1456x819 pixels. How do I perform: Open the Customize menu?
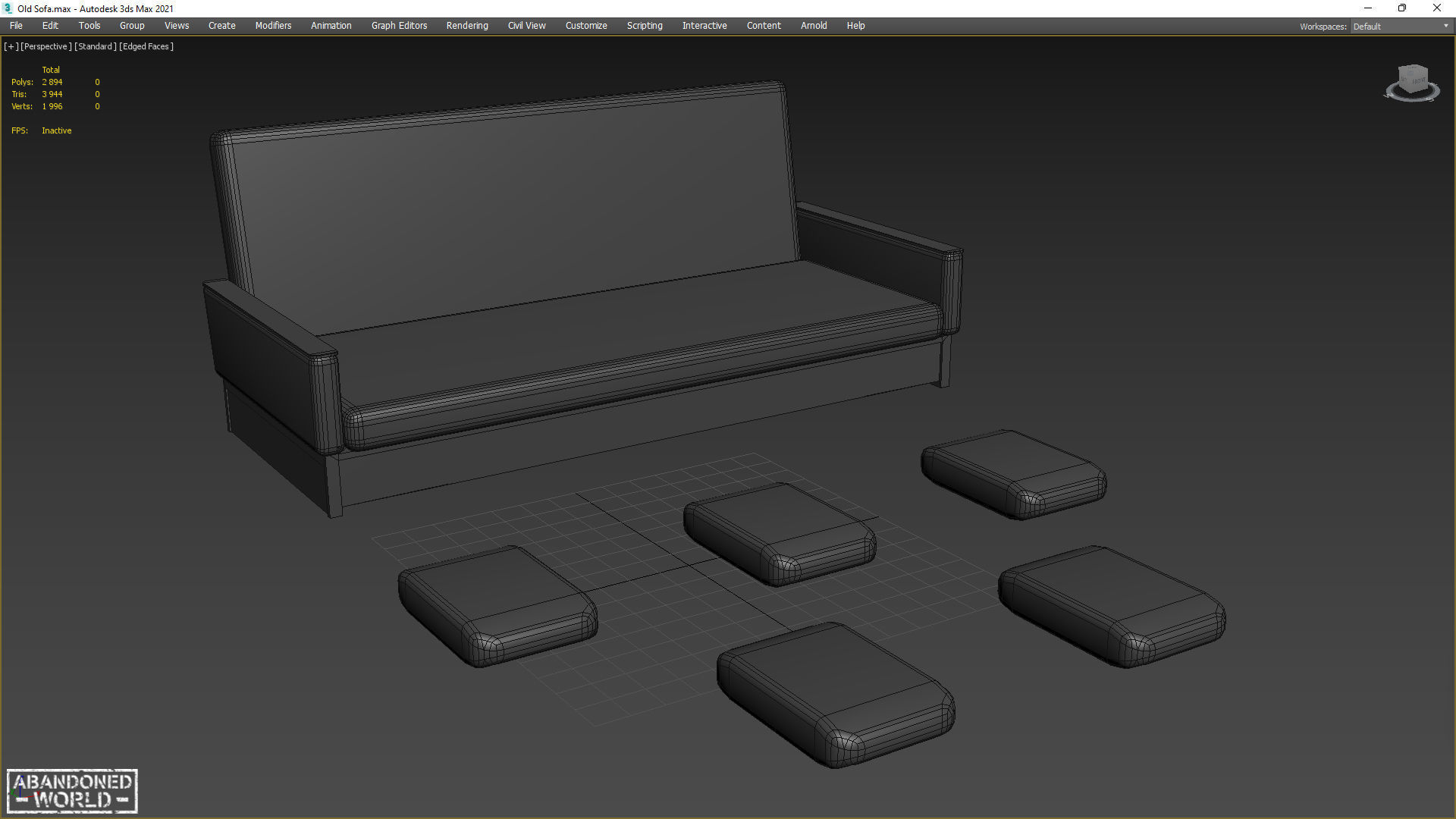[586, 26]
